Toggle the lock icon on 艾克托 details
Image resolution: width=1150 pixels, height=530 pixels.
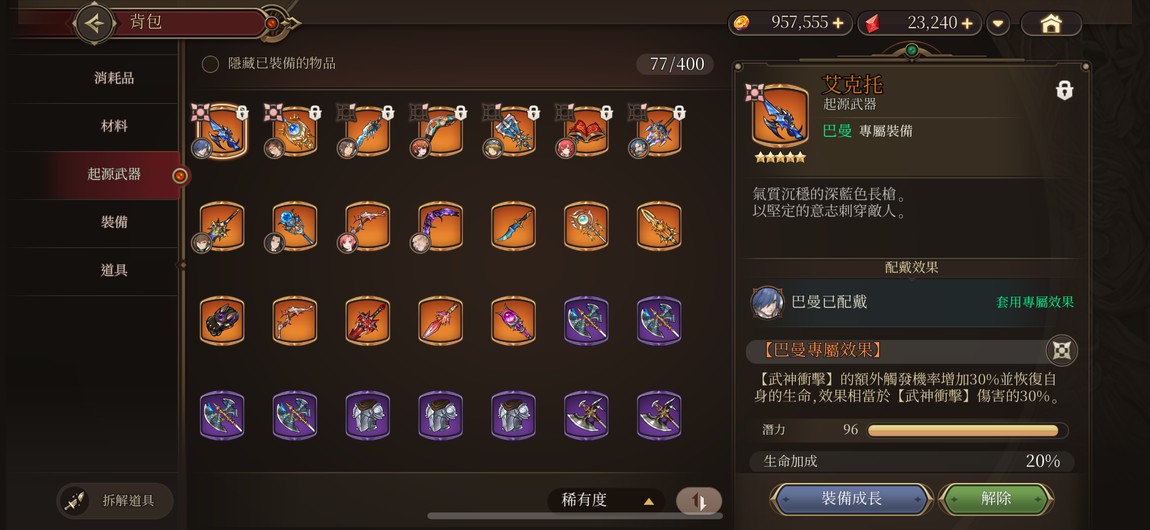1064,90
